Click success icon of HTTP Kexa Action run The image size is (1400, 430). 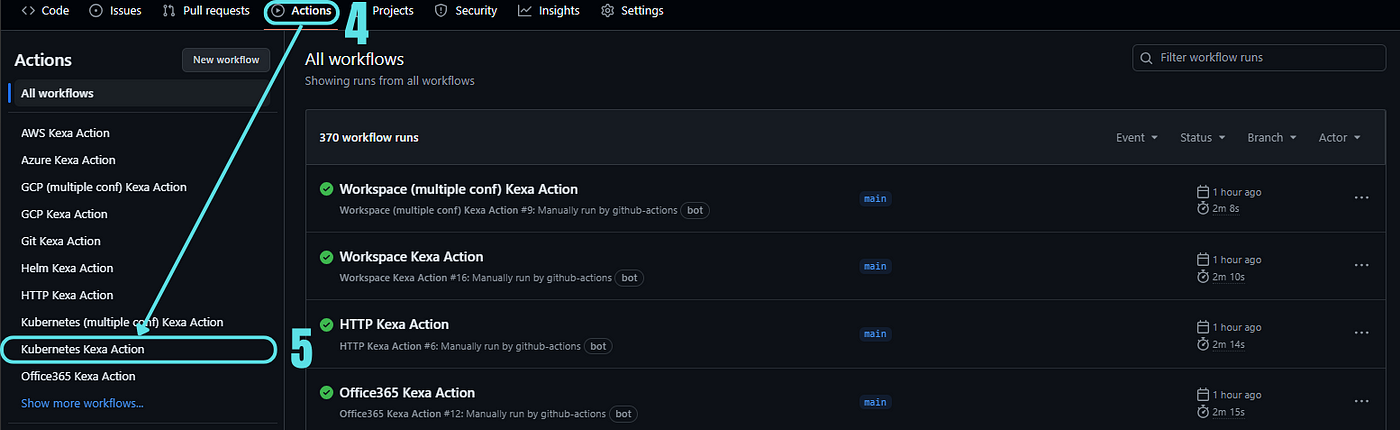coord(326,324)
